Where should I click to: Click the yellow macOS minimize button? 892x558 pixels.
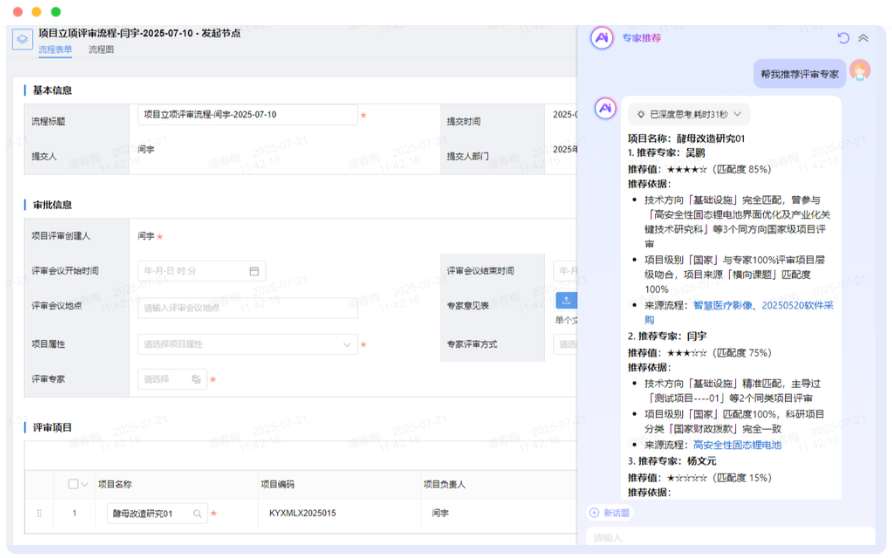(x=36, y=12)
